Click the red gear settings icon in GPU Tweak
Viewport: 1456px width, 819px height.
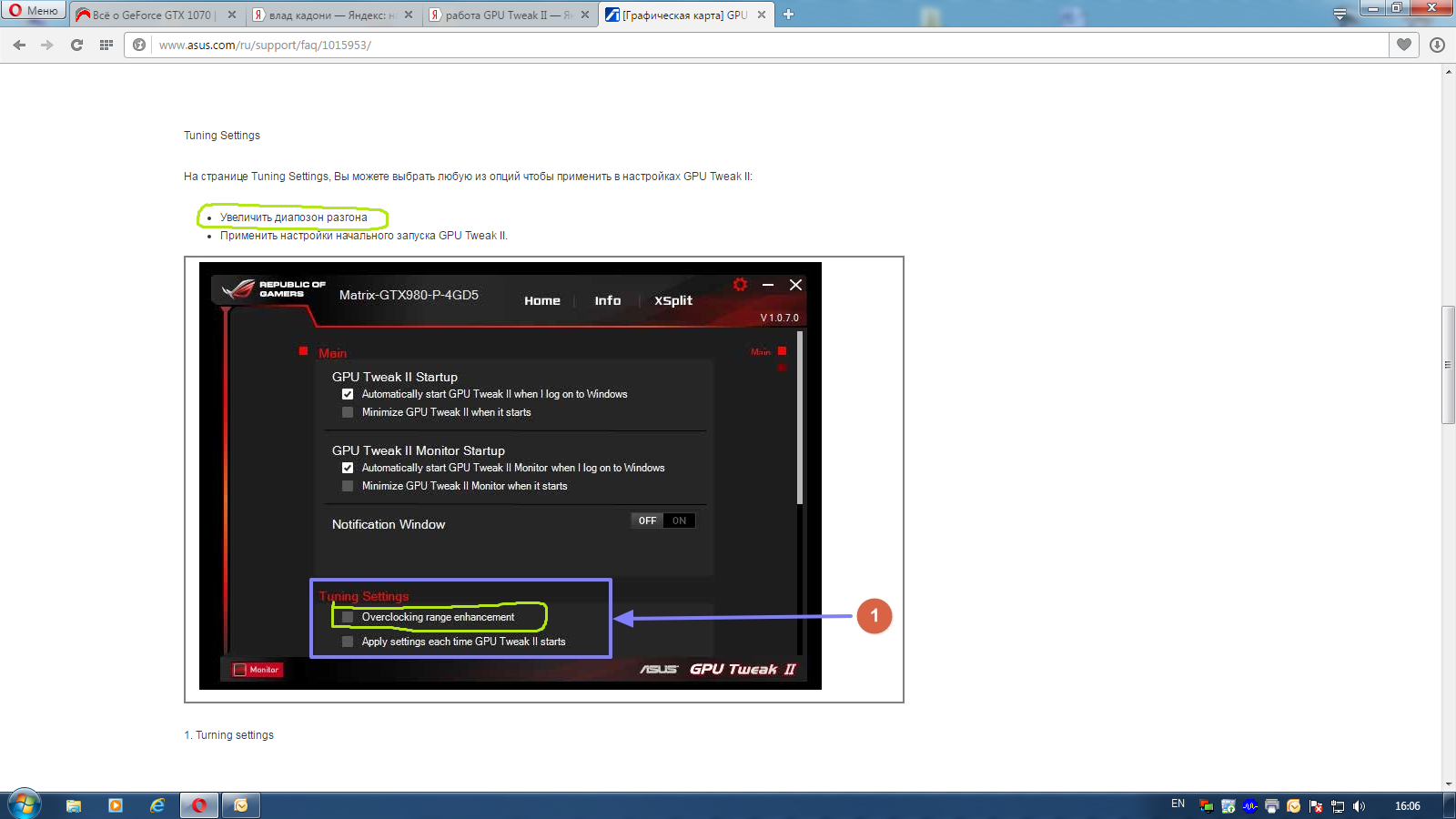[x=740, y=285]
